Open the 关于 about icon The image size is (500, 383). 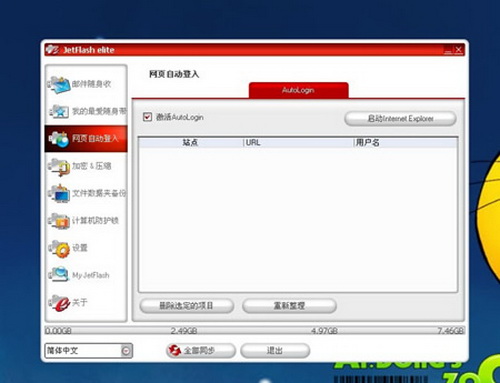(x=59, y=303)
